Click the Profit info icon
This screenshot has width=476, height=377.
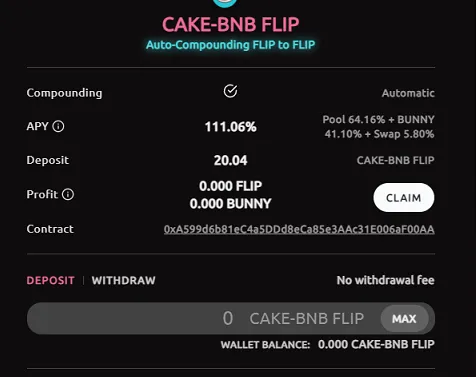[68, 194]
